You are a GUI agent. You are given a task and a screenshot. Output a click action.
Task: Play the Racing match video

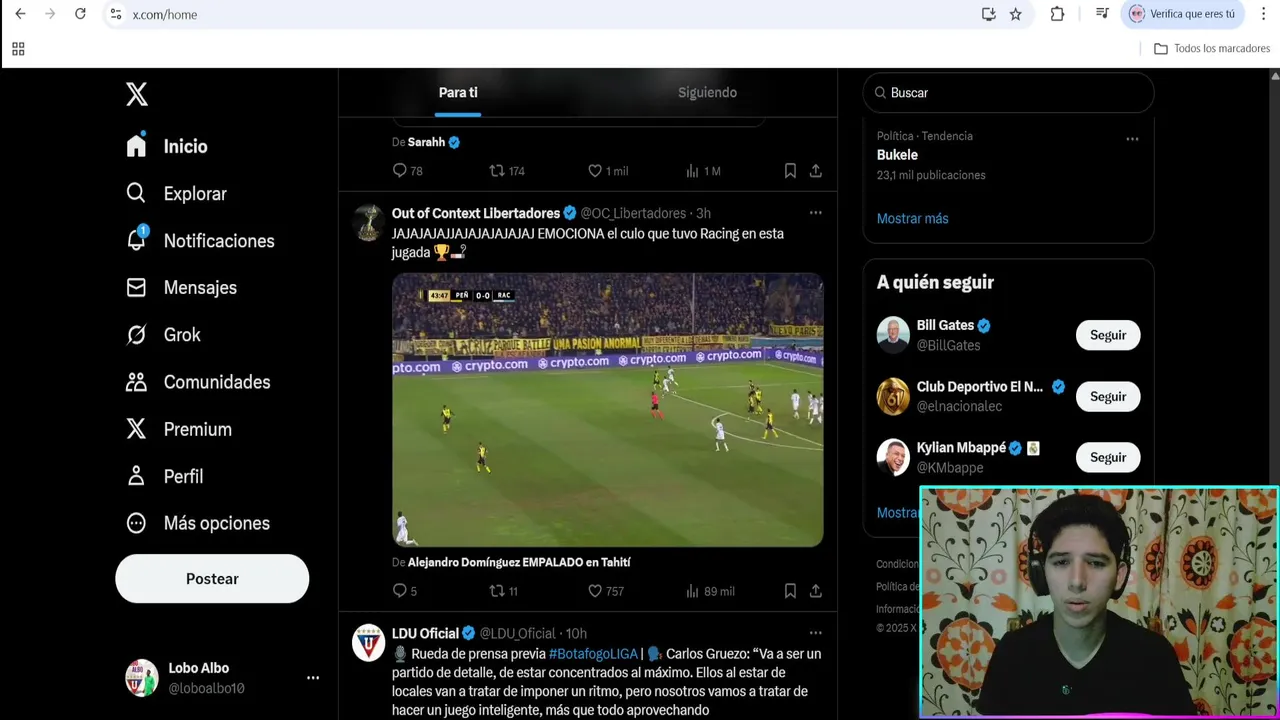tap(608, 410)
